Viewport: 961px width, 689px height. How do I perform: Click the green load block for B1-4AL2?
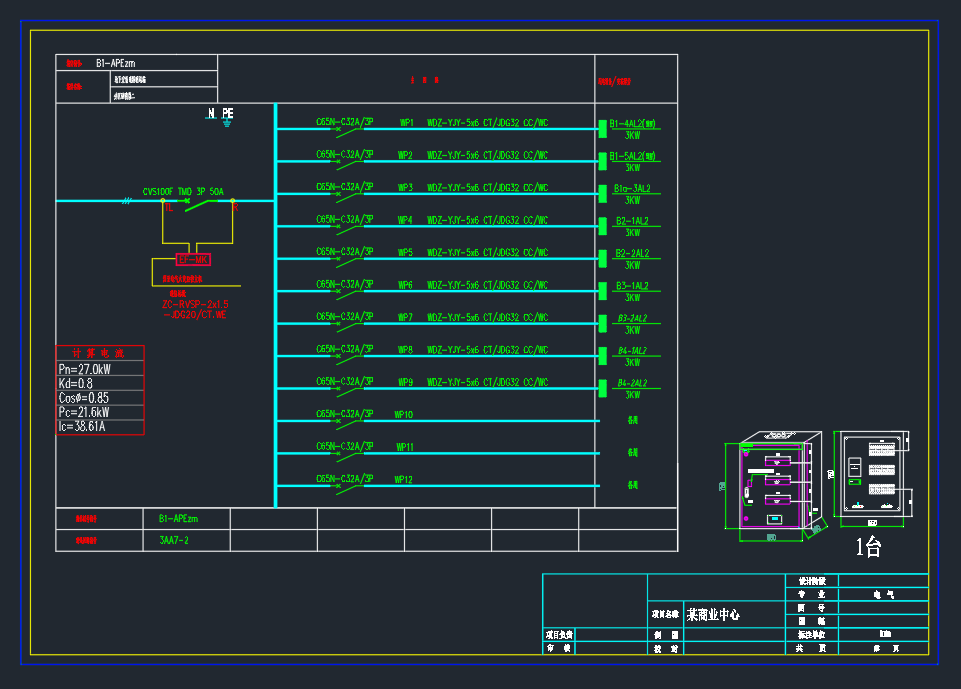(602, 128)
